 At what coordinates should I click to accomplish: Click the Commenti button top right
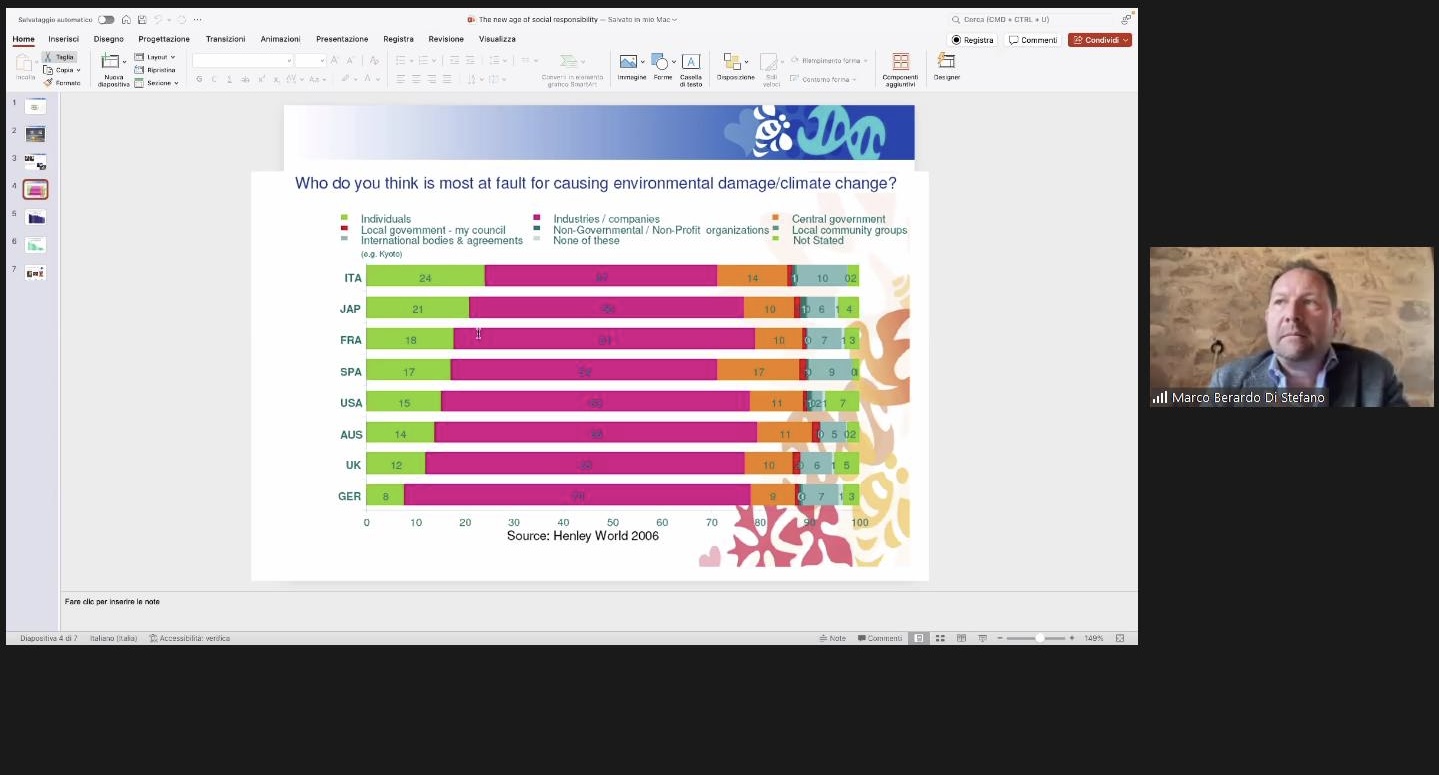point(1033,40)
